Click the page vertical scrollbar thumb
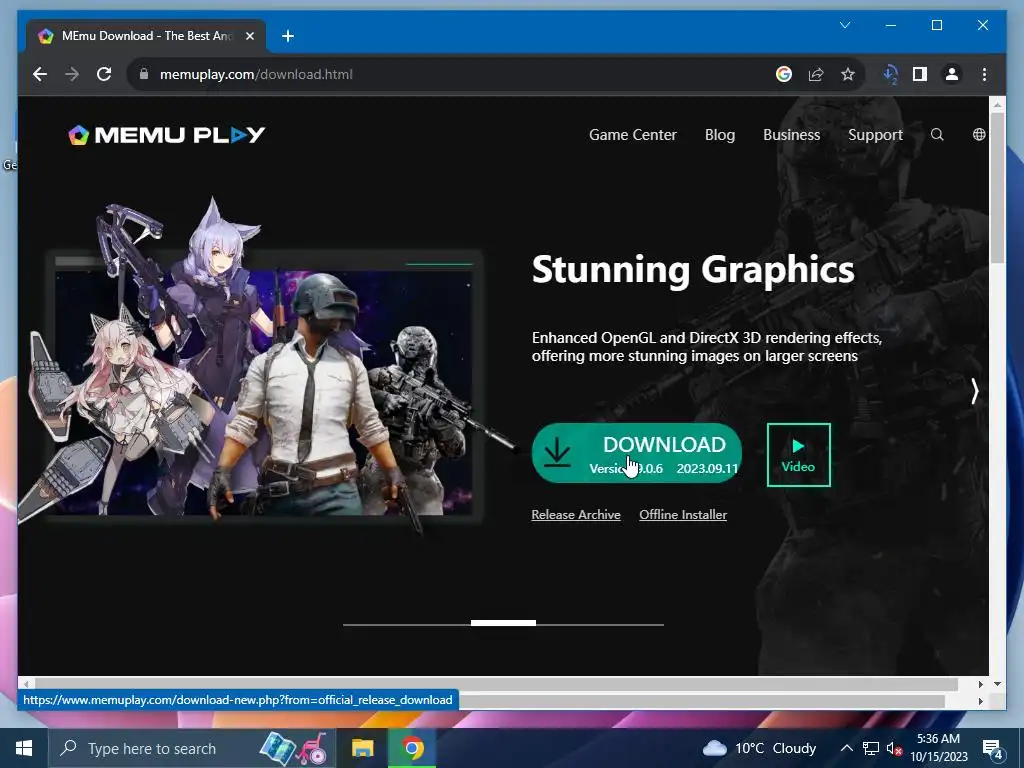Screen dimensions: 1024x768 coord(997,188)
